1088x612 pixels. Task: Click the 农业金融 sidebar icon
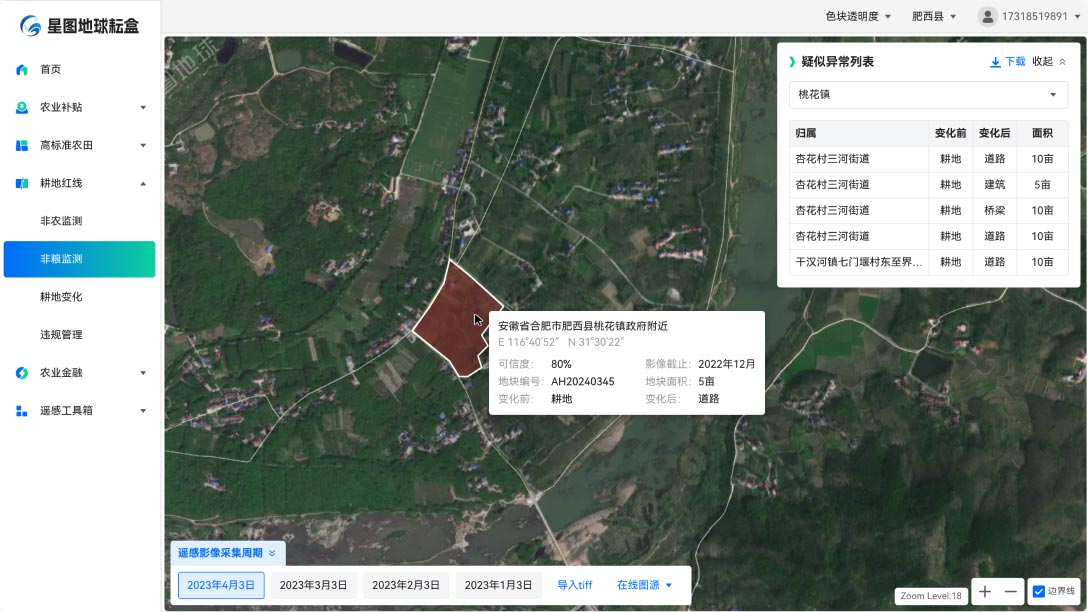pos(22,373)
